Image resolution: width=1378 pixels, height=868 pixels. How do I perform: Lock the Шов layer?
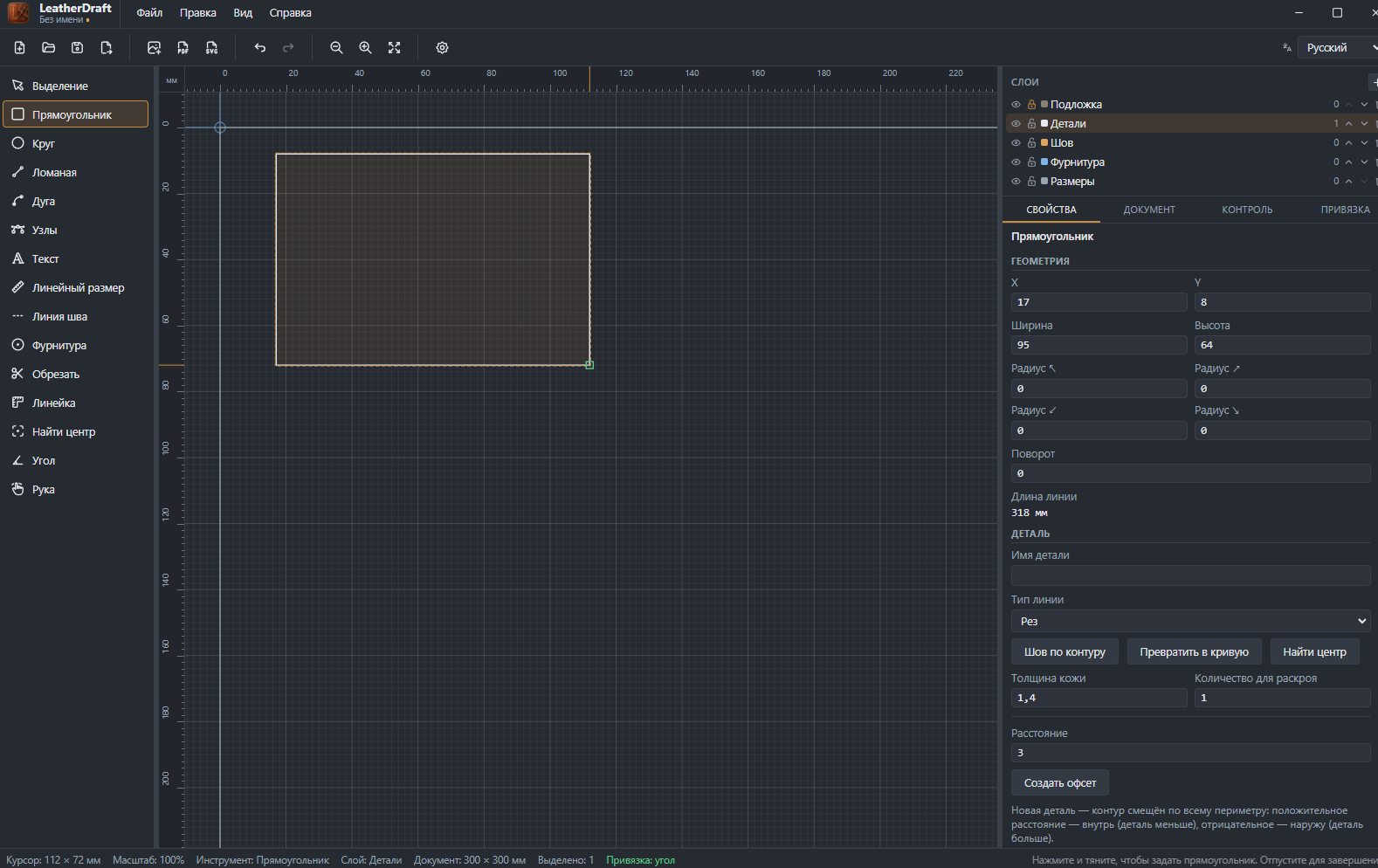[x=1031, y=143]
